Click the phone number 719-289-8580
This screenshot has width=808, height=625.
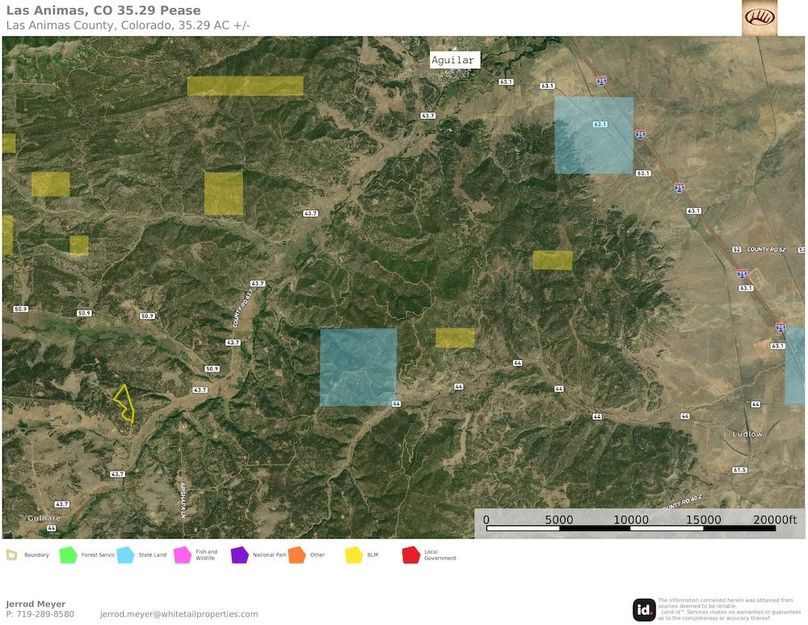[x=45, y=614]
